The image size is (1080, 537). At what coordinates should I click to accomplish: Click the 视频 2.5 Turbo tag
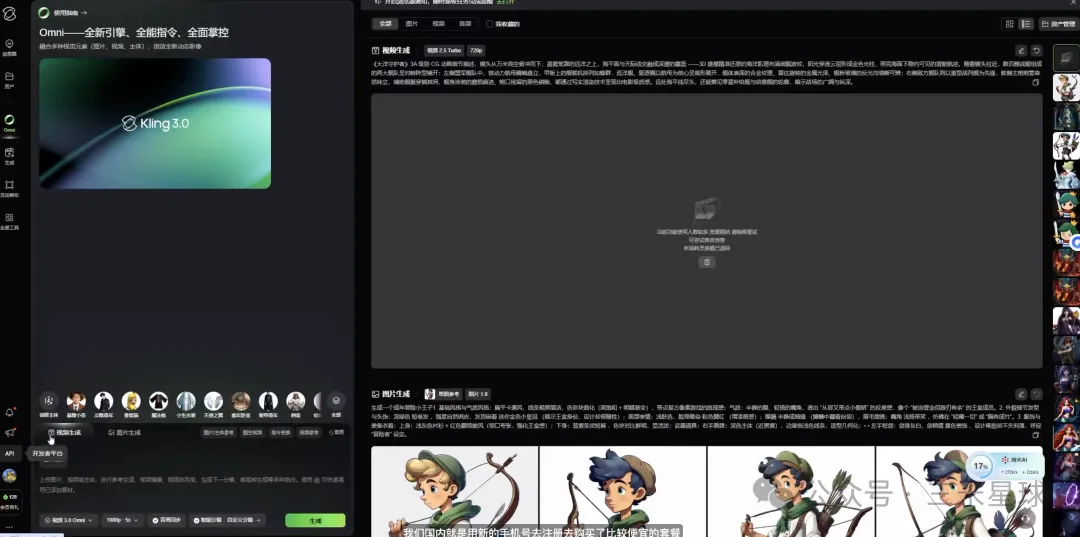point(444,50)
